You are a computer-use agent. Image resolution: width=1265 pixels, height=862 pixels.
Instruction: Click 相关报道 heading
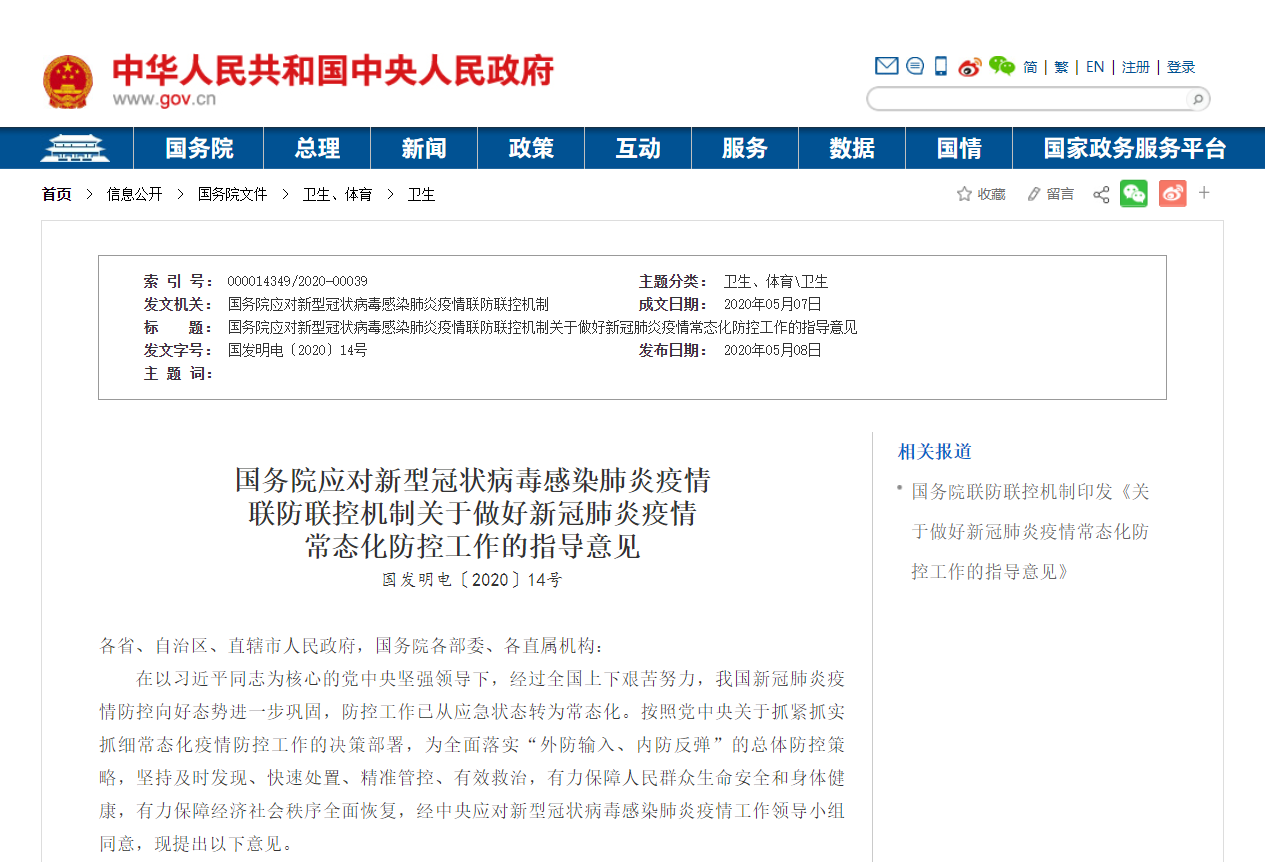[x=935, y=452]
